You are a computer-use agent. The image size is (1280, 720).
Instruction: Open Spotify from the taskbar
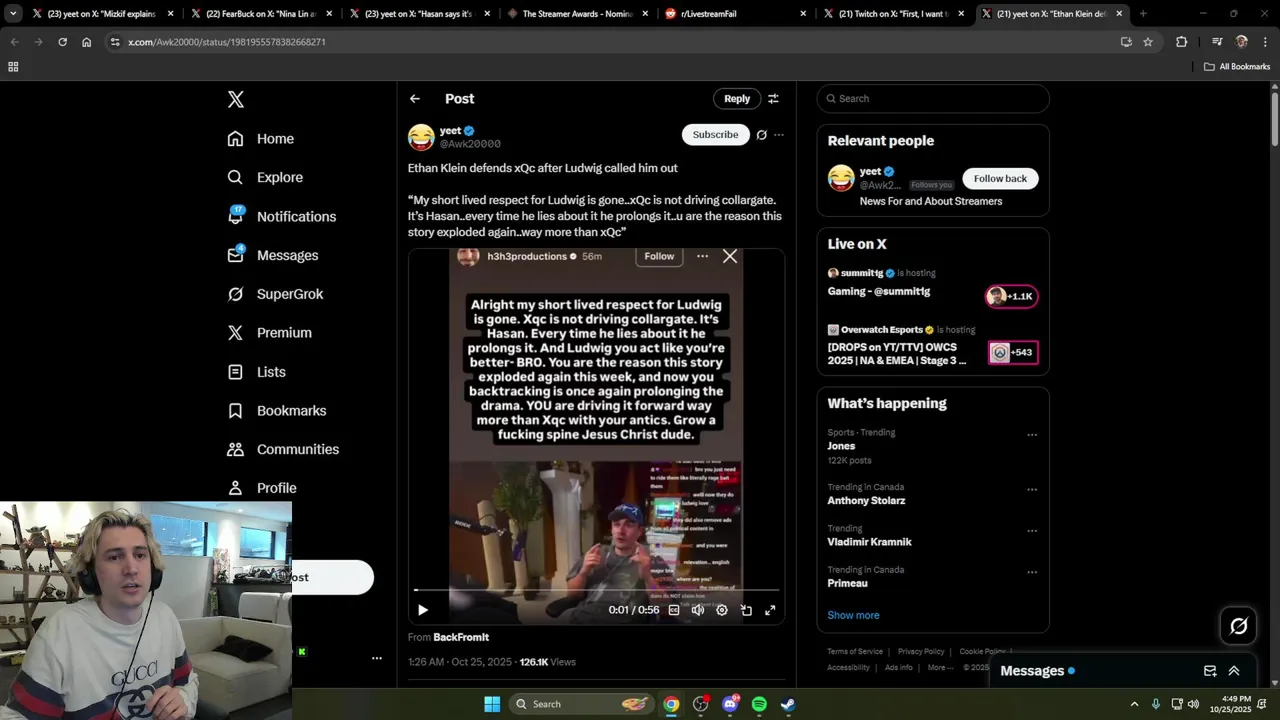click(x=759, y=704)
